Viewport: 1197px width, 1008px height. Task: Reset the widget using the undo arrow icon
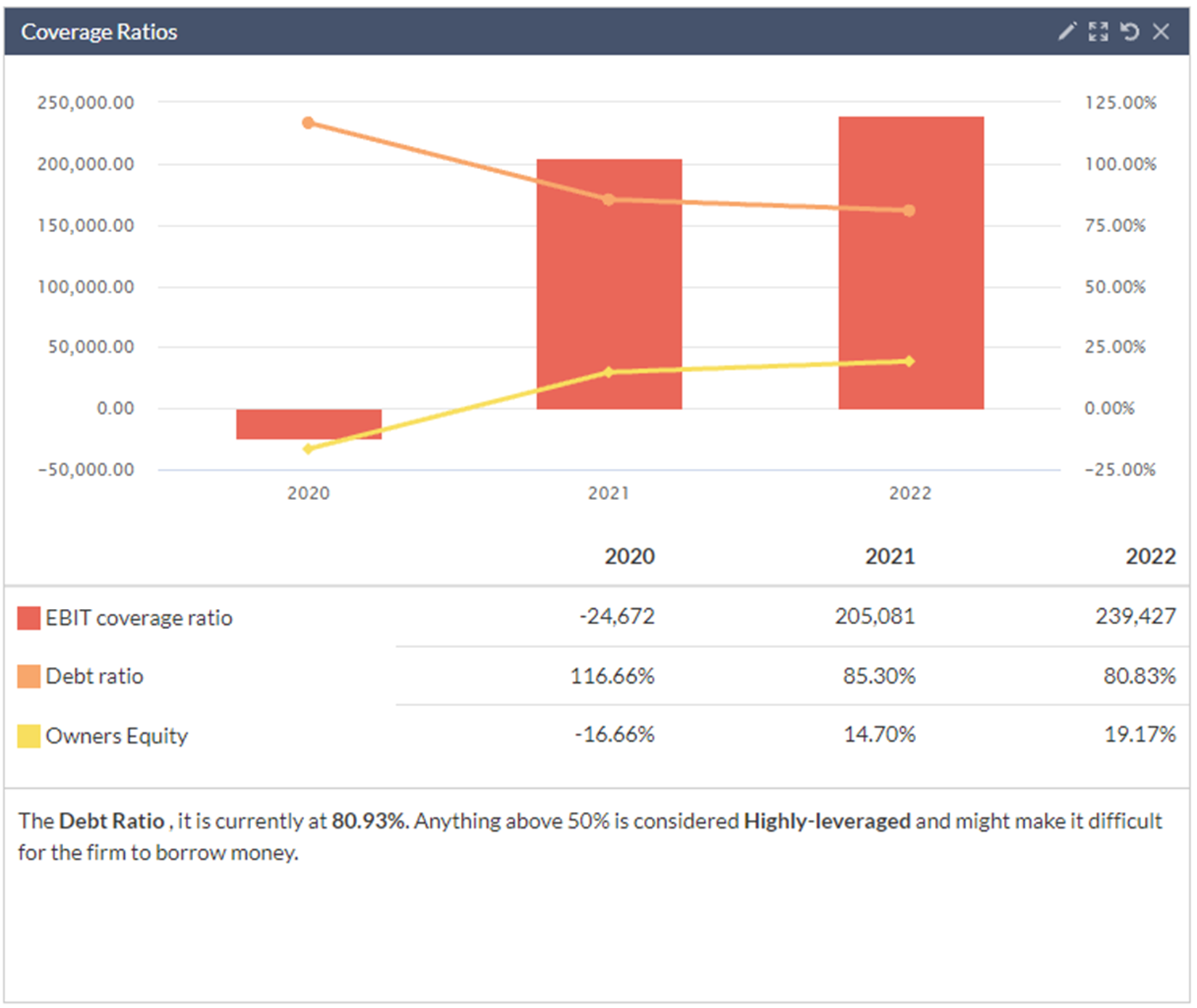point(1129,31)
